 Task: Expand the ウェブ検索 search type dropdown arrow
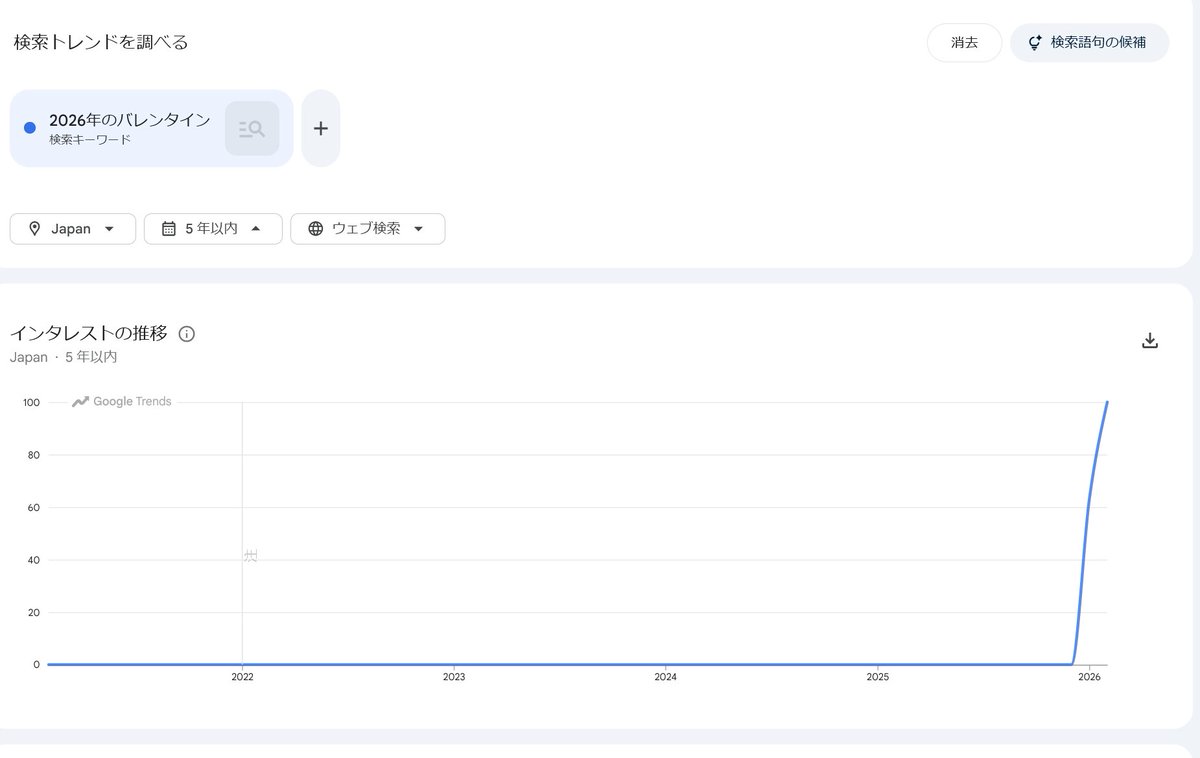pyautogui.click(x=418, y=229)
